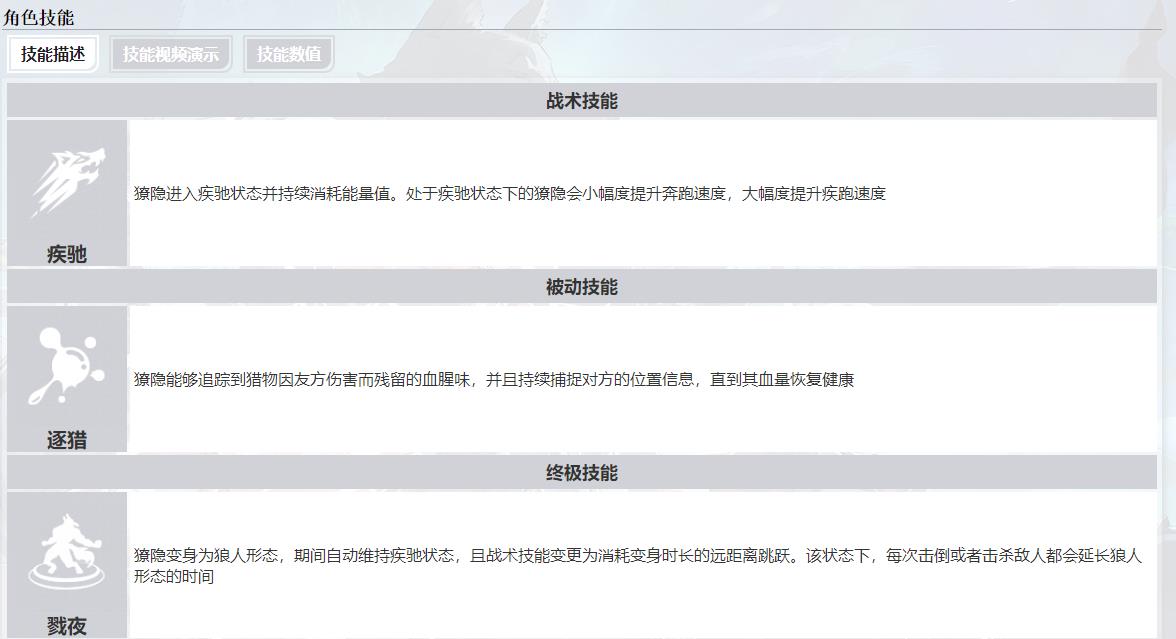Click the 疾驰 skill name label
Viewport: 1176px width, 639px height.
coord(67,255)
